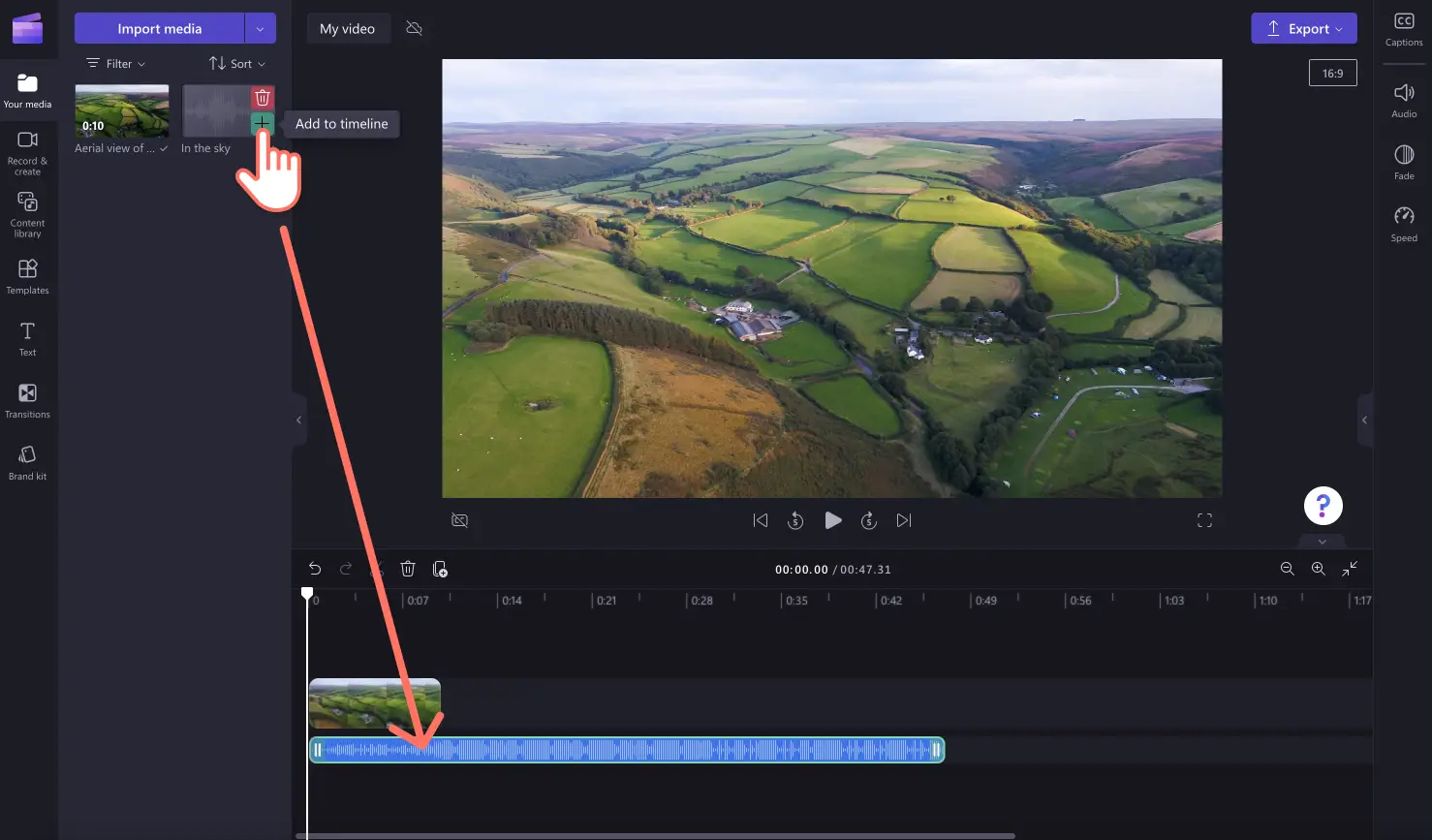This screenshot has width=1432, height=840.
Task: Select the Aerial view video thumbnail
Action: [122, 110]
